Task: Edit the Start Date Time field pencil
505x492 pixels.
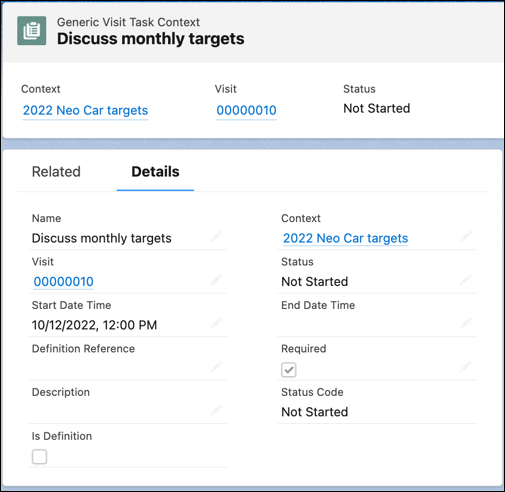Action: pyautogui.click(x=216, y=323)
